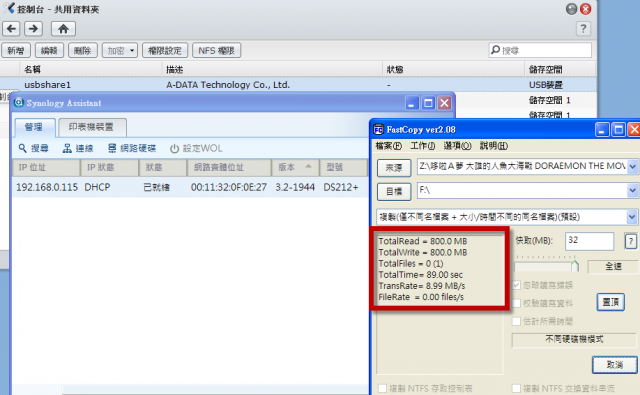
Task: Click the FastCopy title bar icon
Action: (378, 130)
